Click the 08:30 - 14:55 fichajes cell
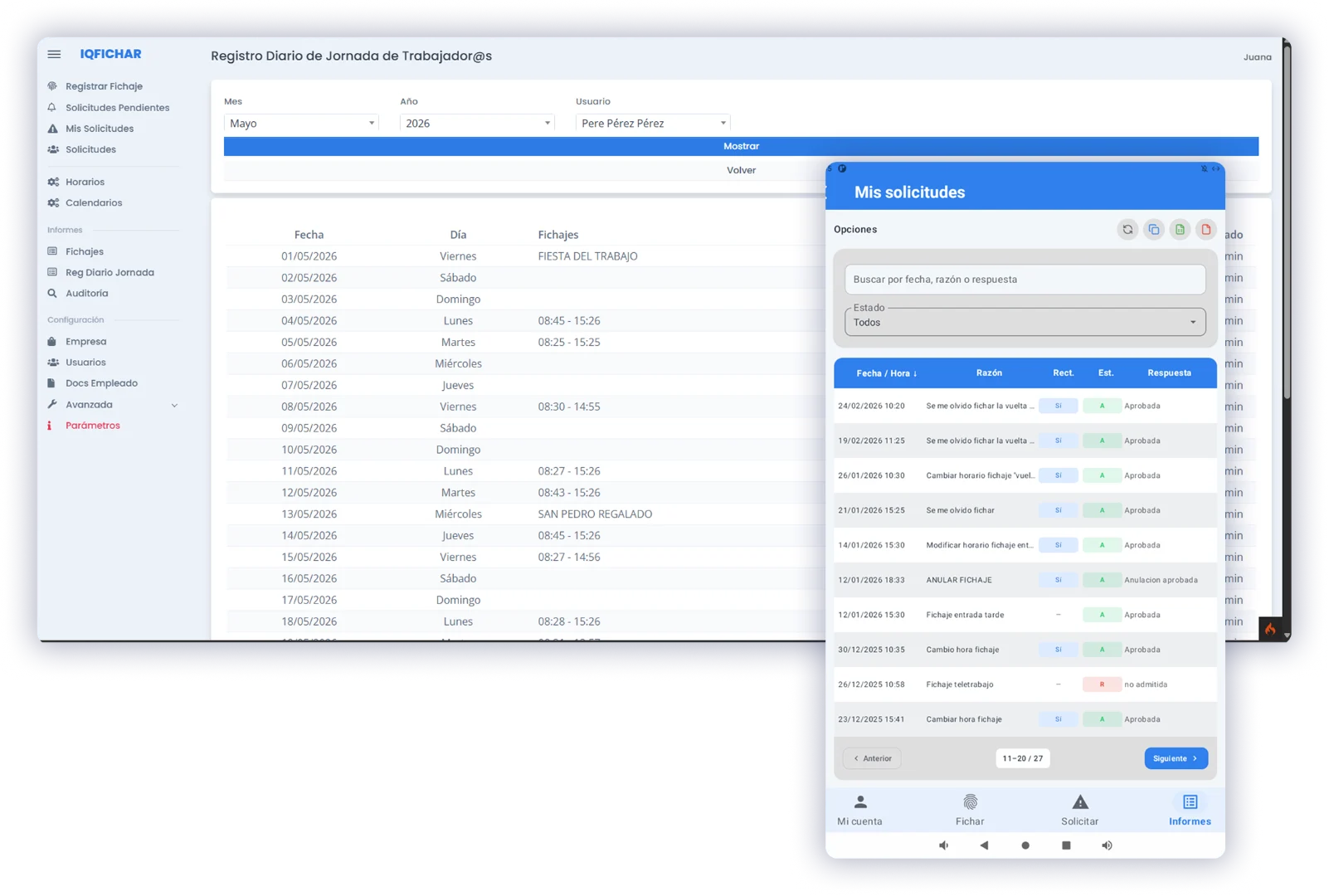 coord(569,407)
